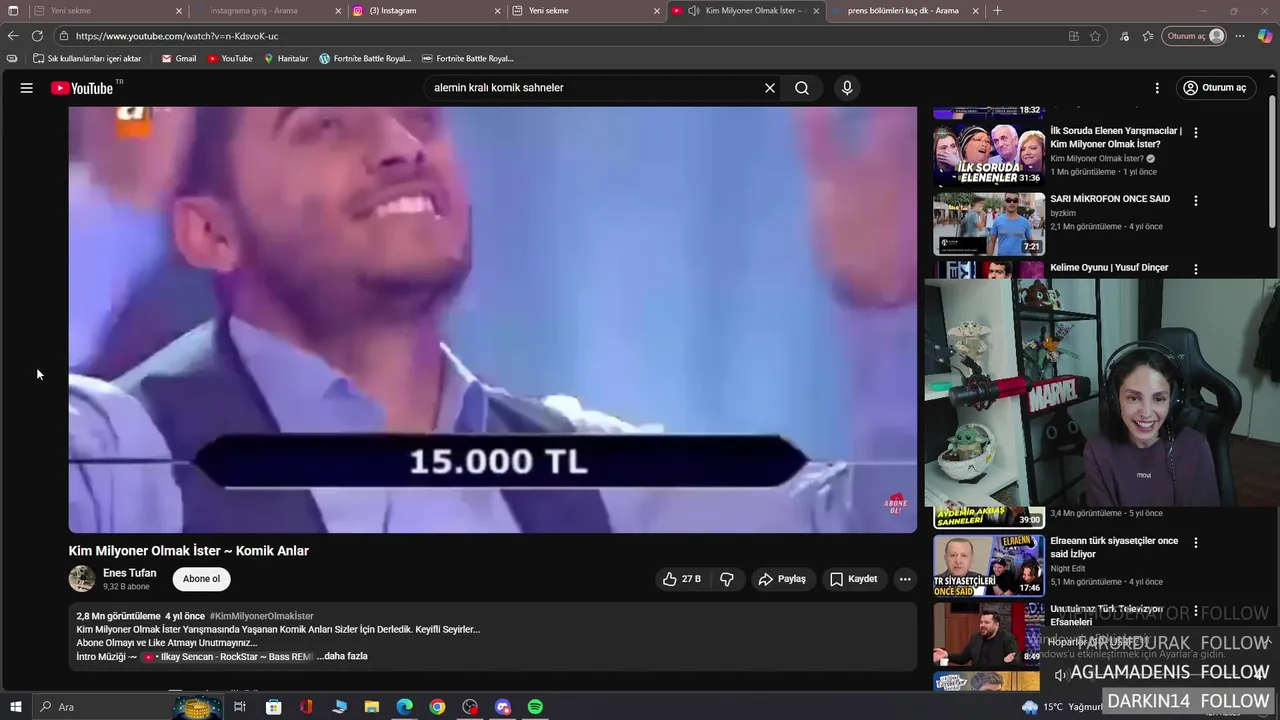Open a new browser tab
The width and height of the screenshot is (1280, 720).
tap(997, 11)
